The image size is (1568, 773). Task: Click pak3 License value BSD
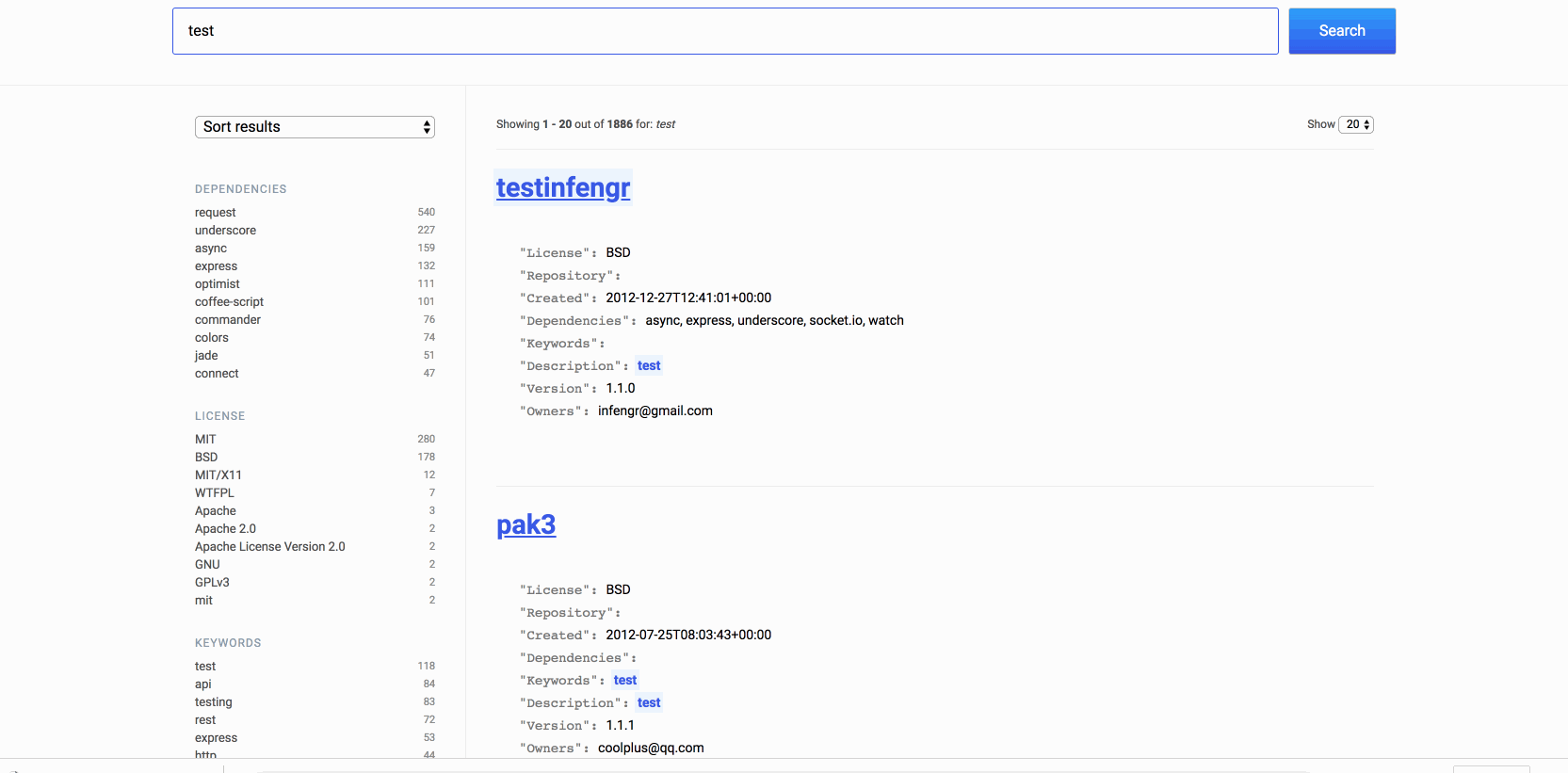618,589
